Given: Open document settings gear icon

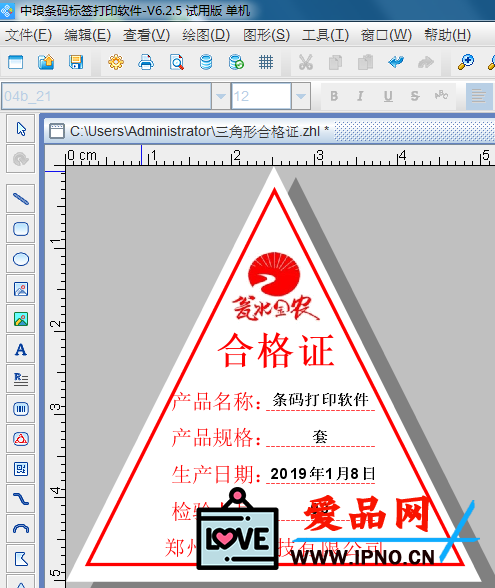Looking at the screenshot, I should [x=116, y=62].
